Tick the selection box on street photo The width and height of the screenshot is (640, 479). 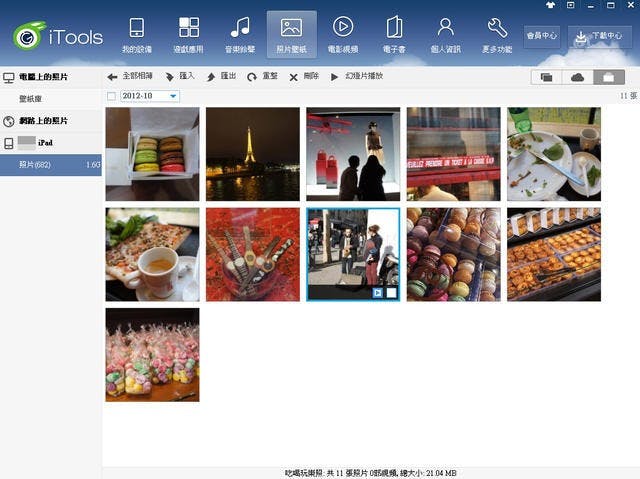click(391, 292)
